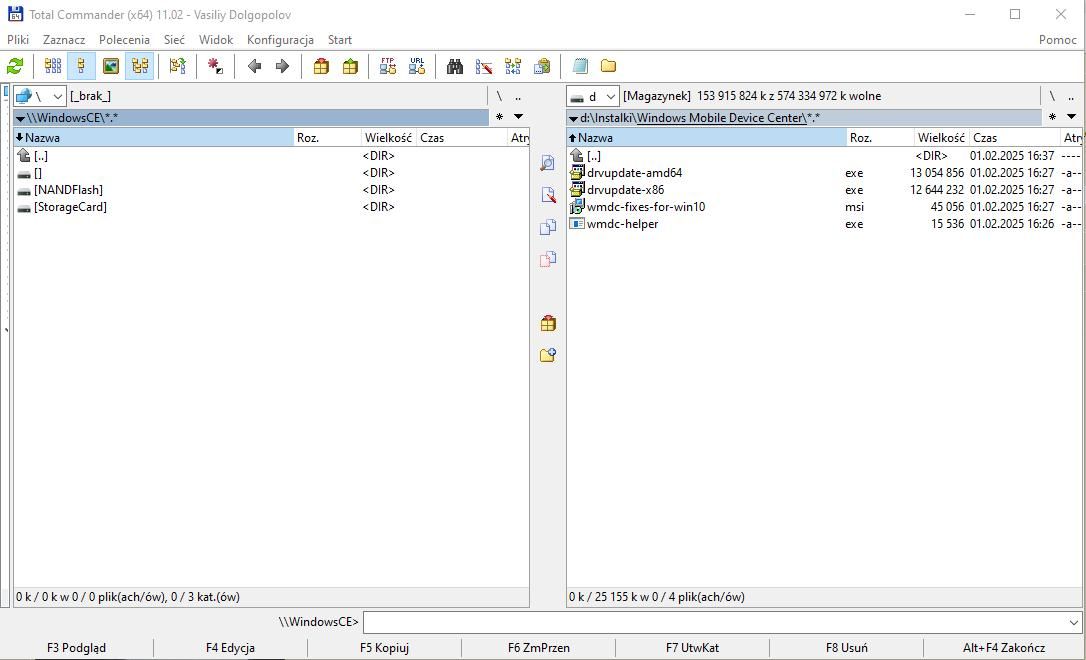This screenshot has width=1086, height=660.
Task: Open the Polecenia menu
Action: point(124,40)
